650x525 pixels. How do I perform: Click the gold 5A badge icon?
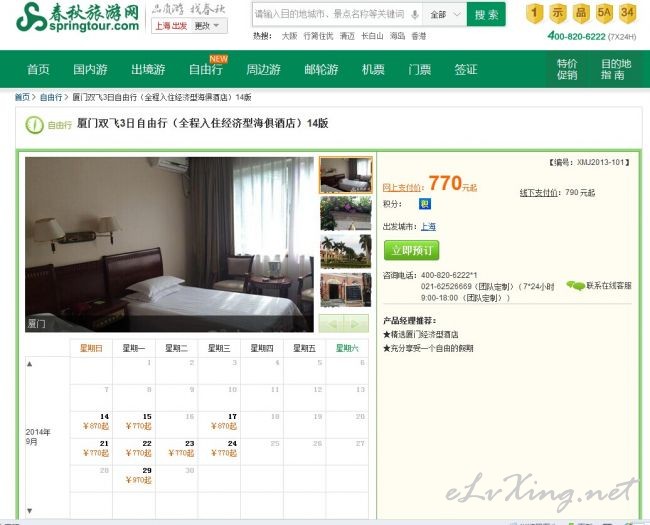coord(604,13)
